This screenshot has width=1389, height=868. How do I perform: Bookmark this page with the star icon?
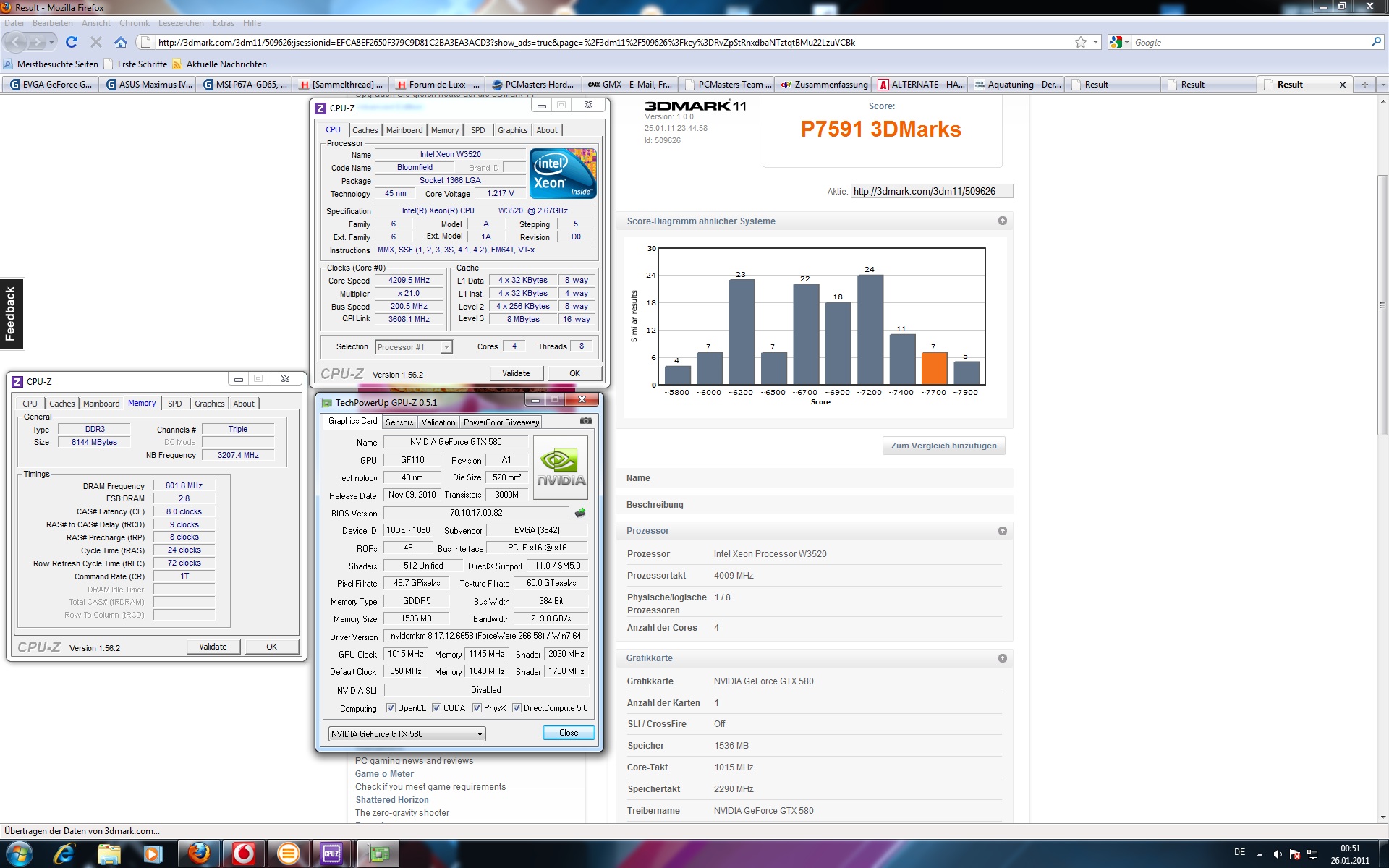click(x=1081, y=42)
